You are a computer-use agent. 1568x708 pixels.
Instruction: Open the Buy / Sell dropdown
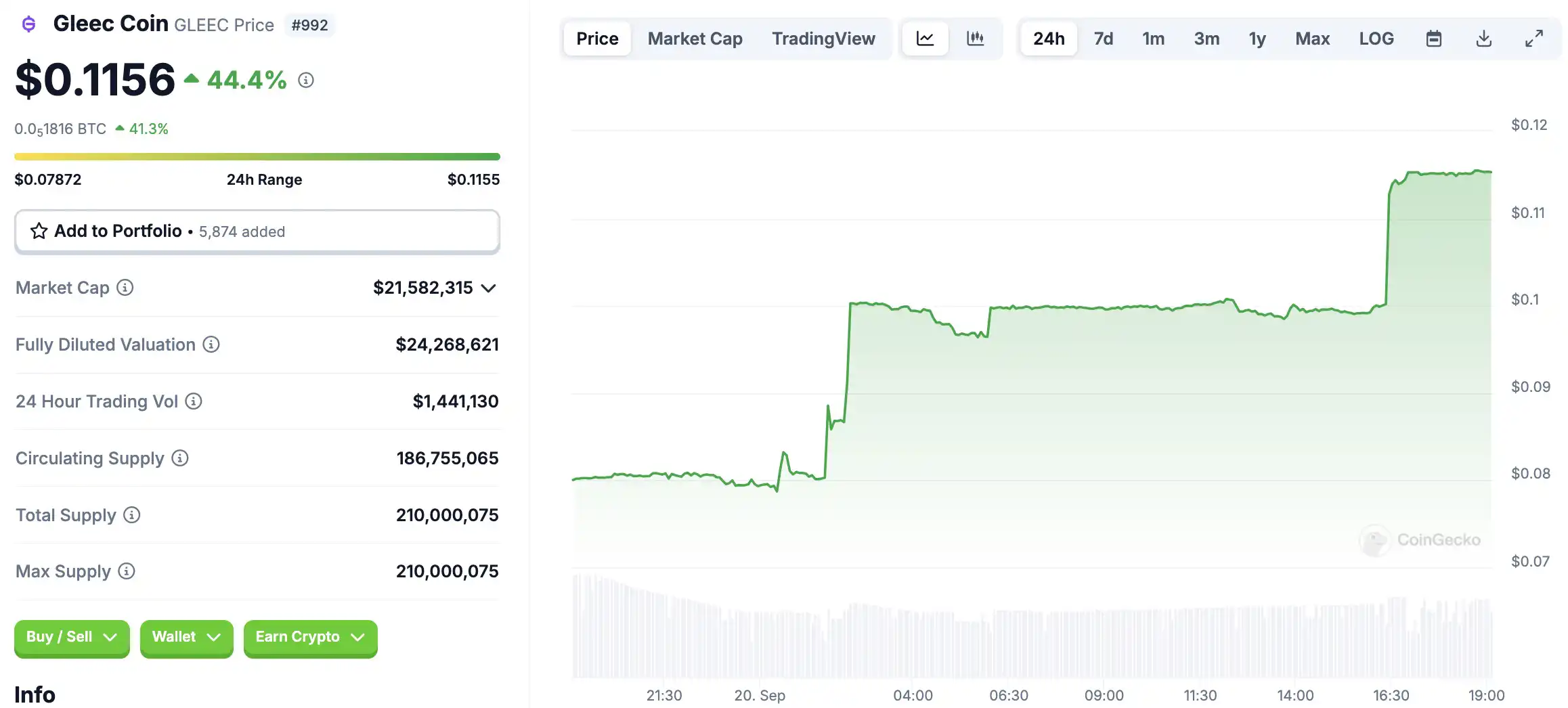(x=72, y=638)
